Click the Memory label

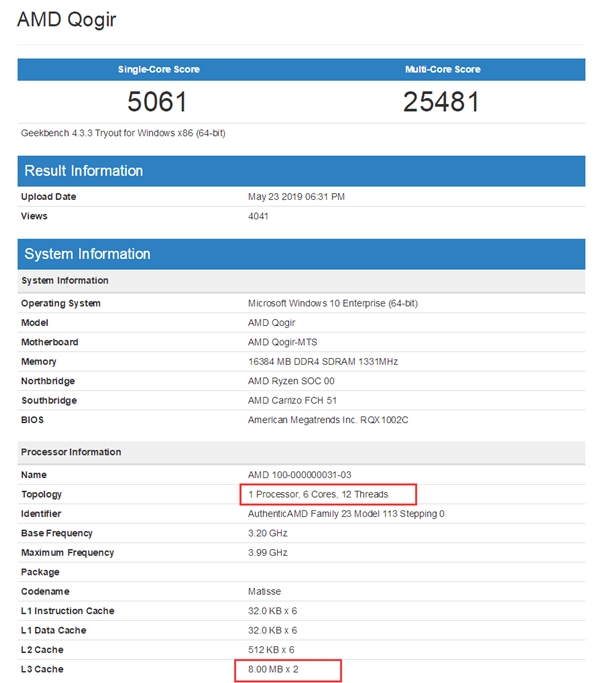(x=38, y=362)
